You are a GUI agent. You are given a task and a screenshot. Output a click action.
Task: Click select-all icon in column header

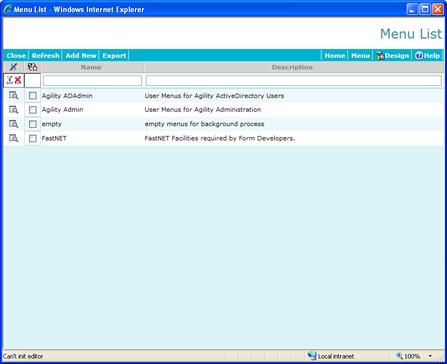point(32,67)
